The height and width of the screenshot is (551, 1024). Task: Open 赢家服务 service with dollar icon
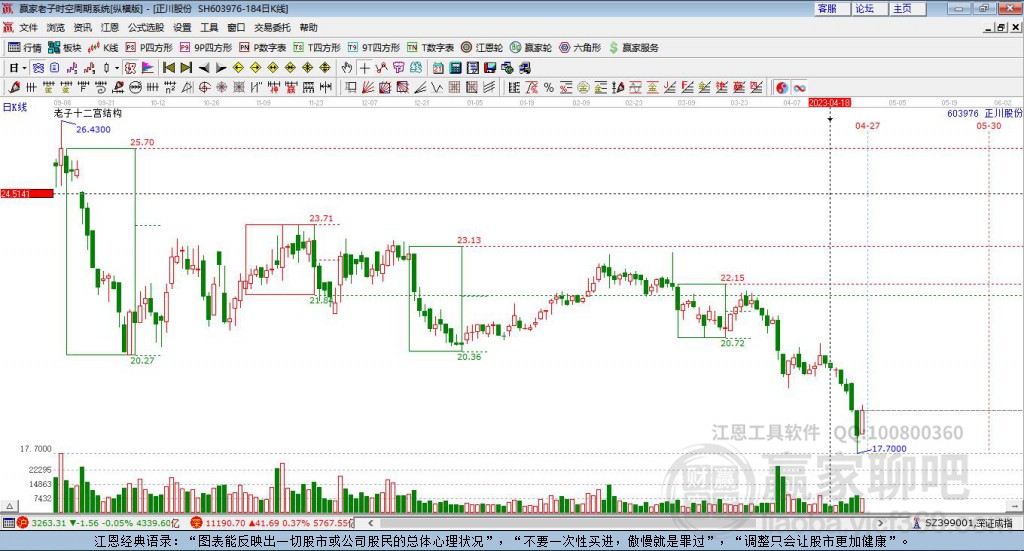pos(634,48)
